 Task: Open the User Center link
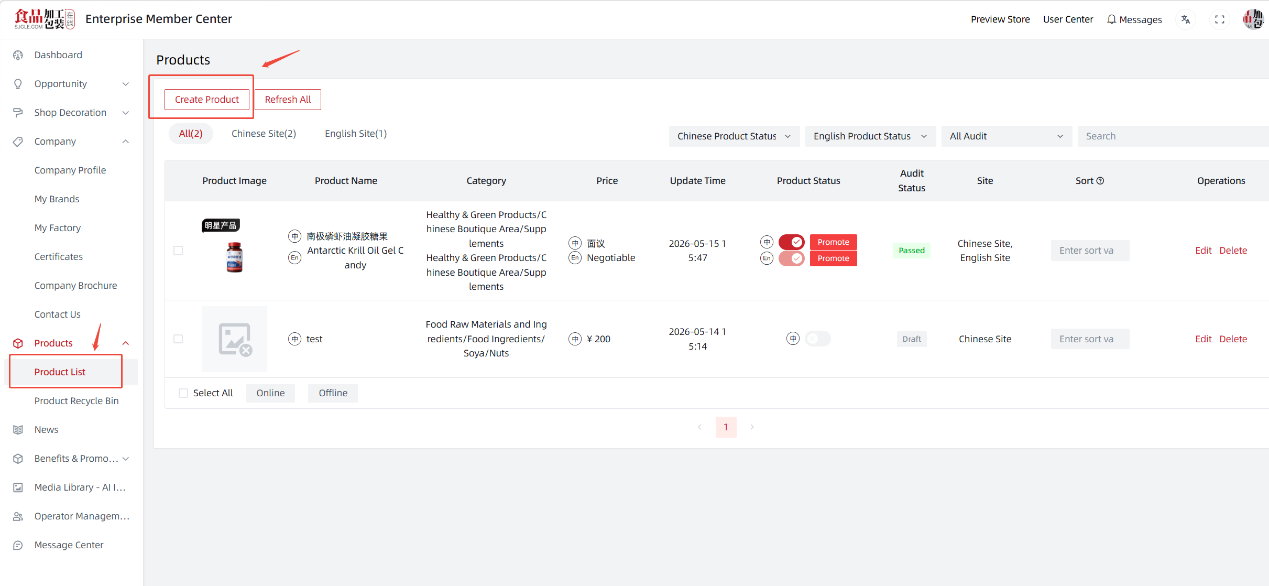(x=1068, y=19)
